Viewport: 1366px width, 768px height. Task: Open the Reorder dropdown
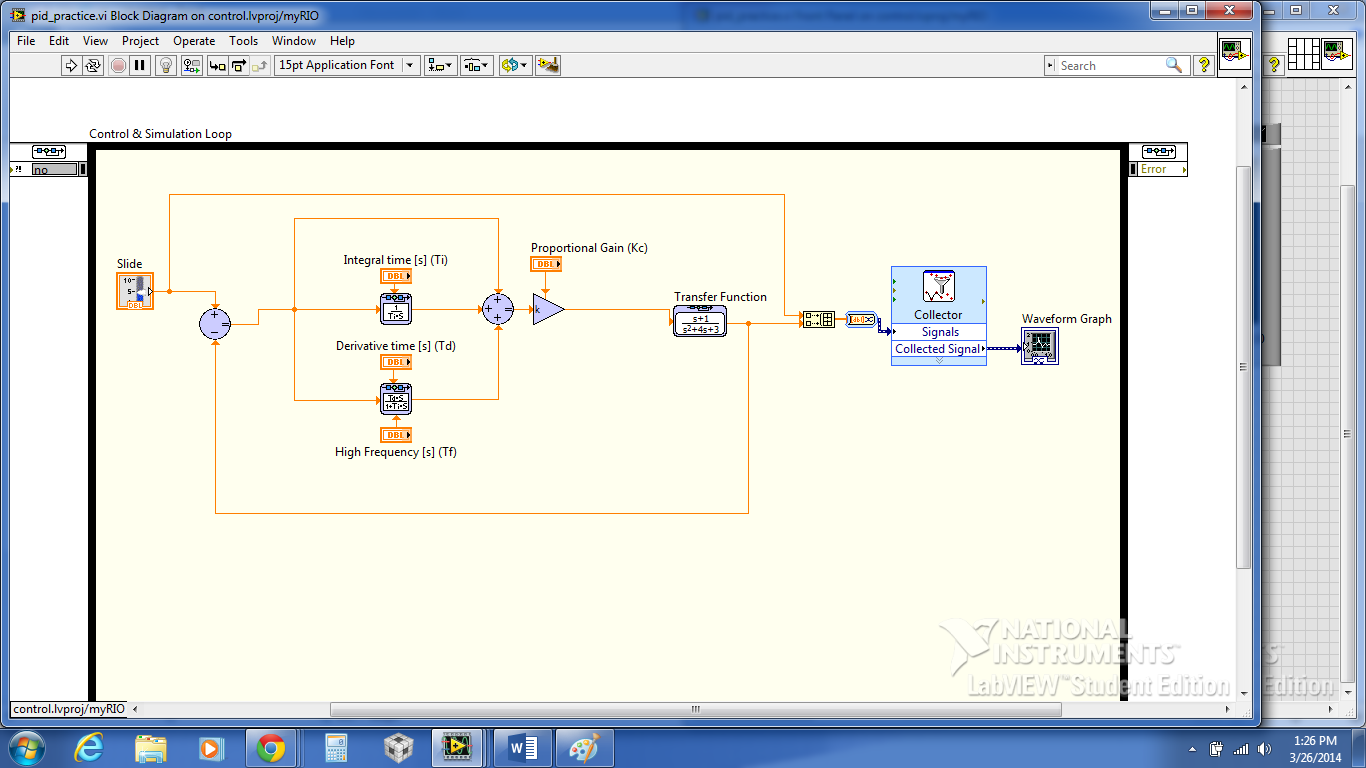click(515, 65)
